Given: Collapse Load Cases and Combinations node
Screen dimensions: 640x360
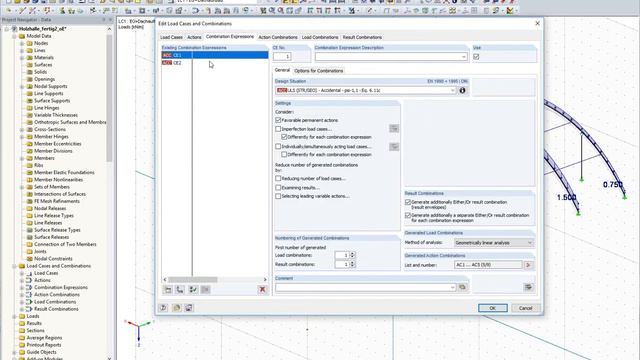Looking at the screenshot, I should [x=14, y=266].
